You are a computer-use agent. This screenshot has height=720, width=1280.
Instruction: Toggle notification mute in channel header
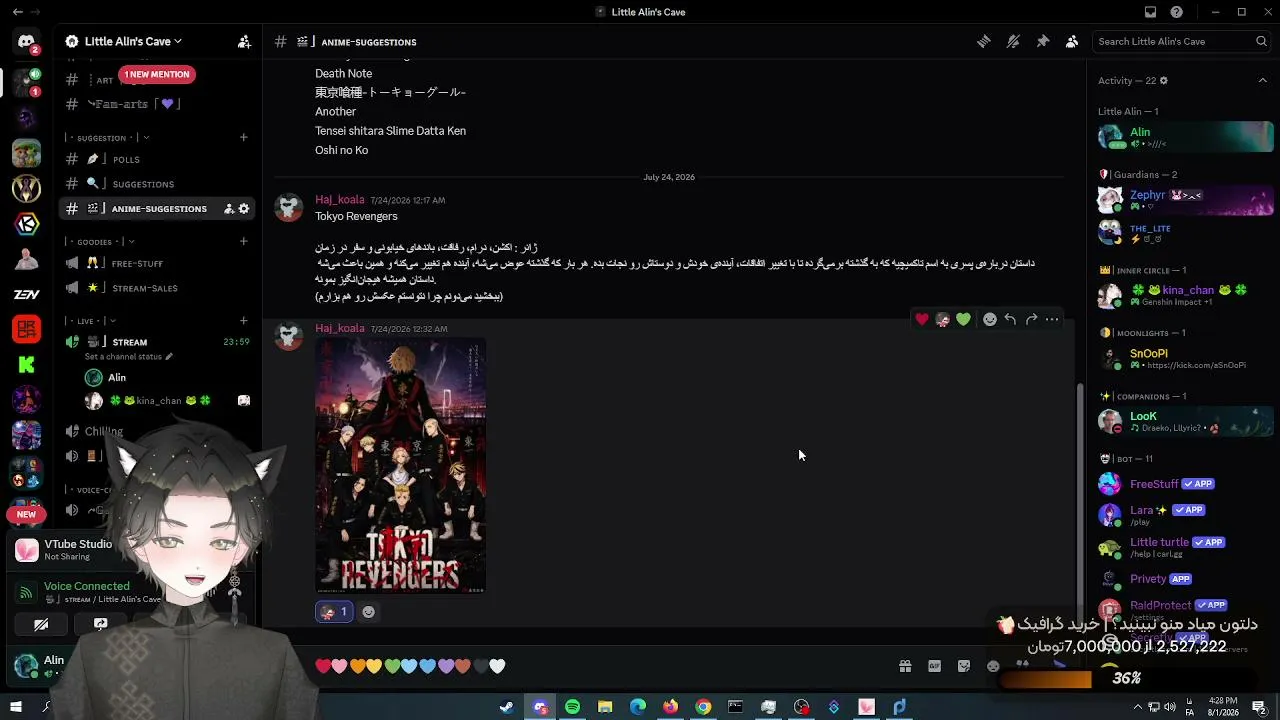tap(1013, 42)
